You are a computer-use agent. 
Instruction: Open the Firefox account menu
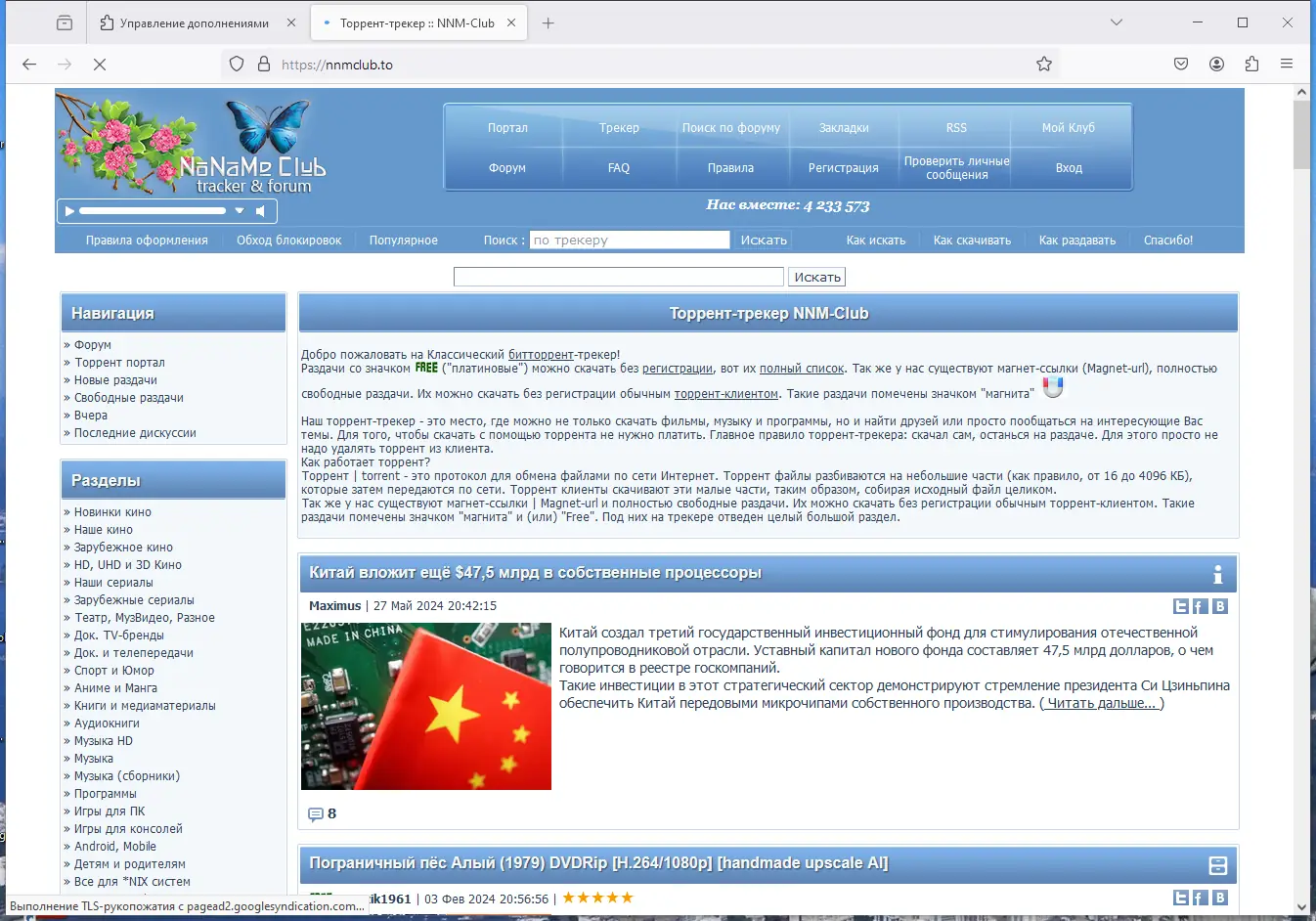[x=1216, y=65]
